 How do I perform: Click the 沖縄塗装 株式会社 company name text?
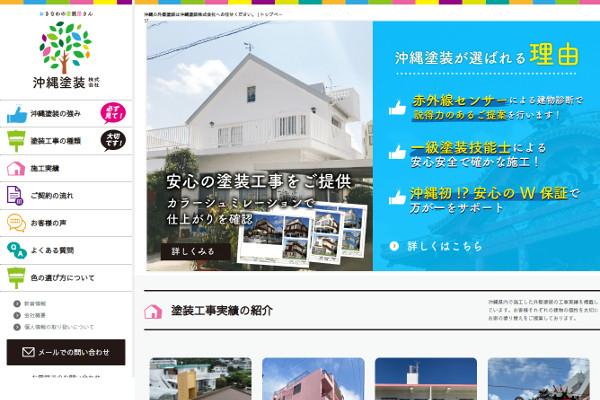(66, 82)
